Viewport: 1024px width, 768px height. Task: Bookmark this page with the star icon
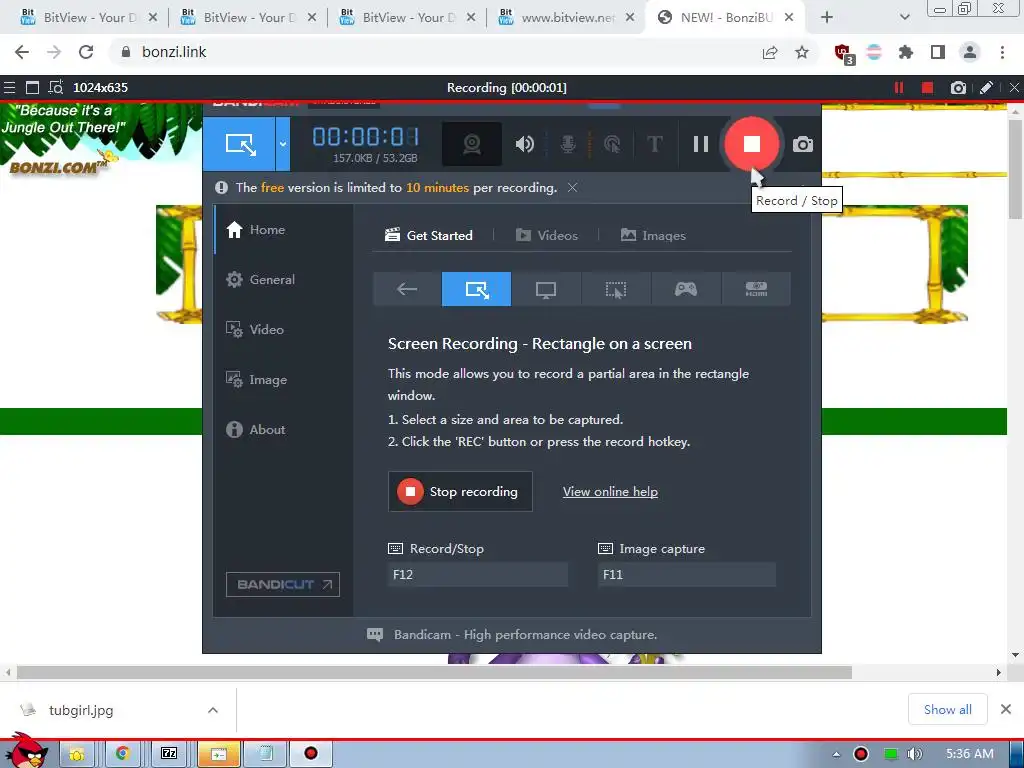802,52
